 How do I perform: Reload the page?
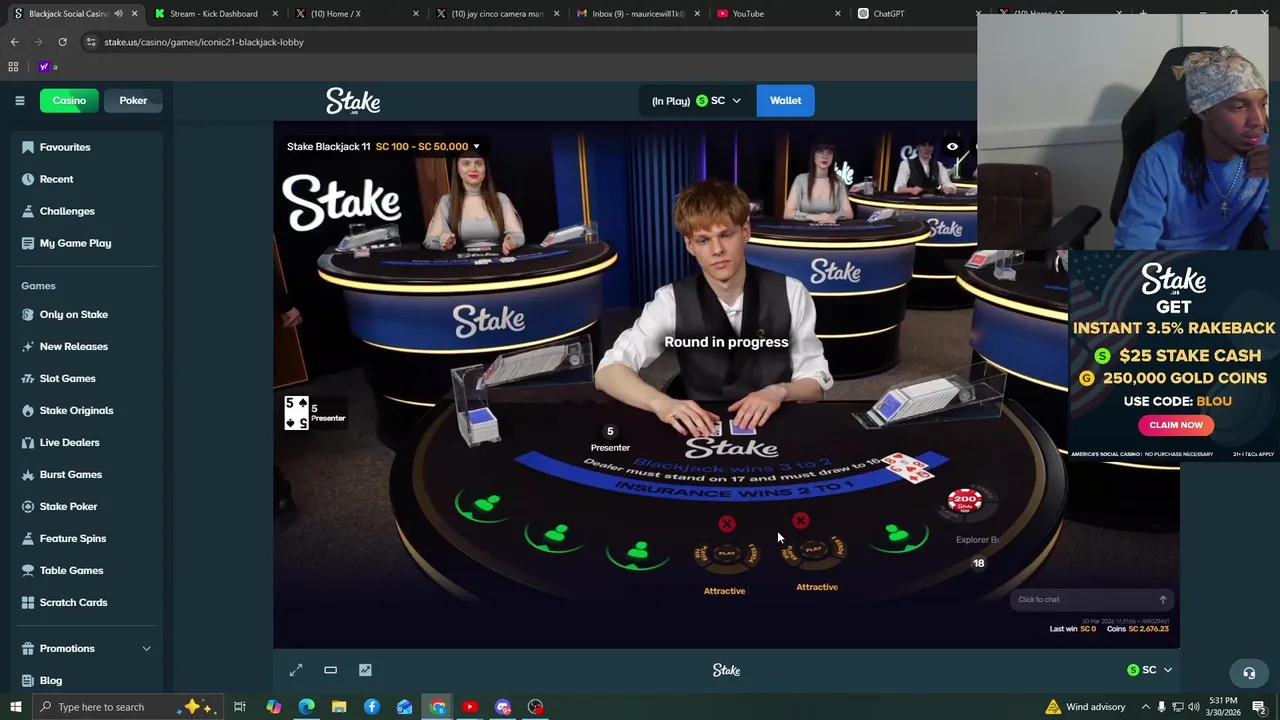[x=62, y=42]
